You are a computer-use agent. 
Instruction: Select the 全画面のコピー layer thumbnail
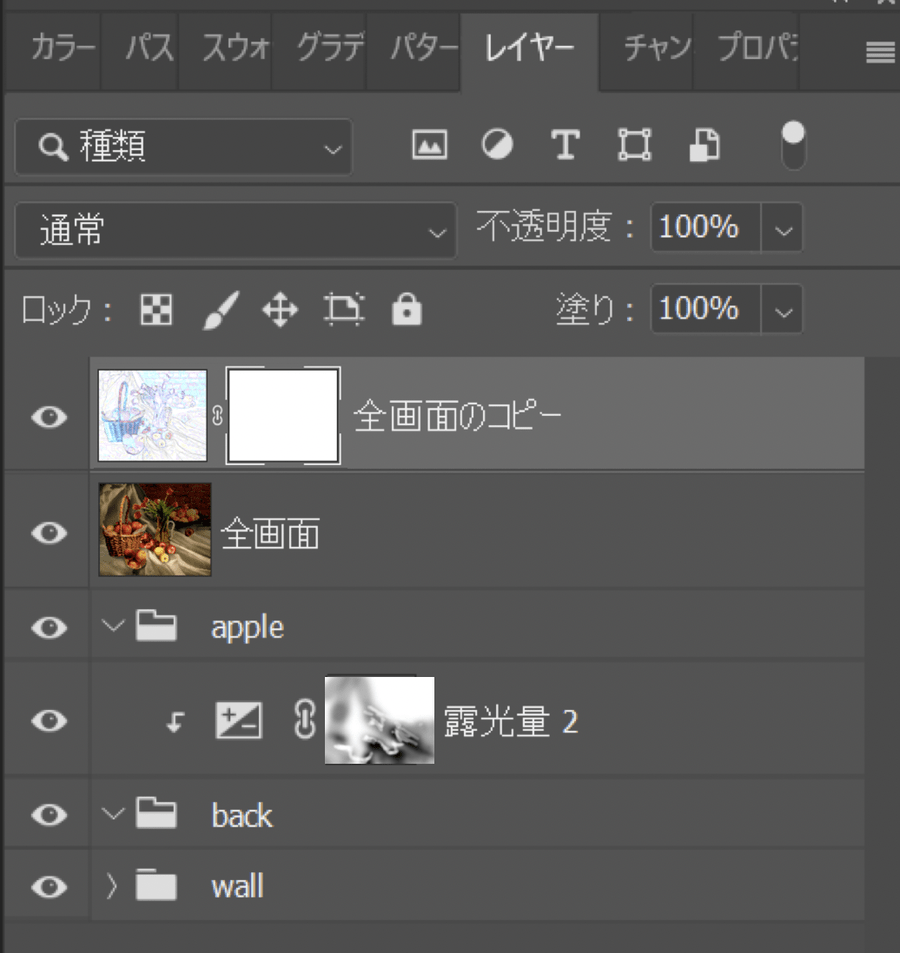tap(153, 416)
